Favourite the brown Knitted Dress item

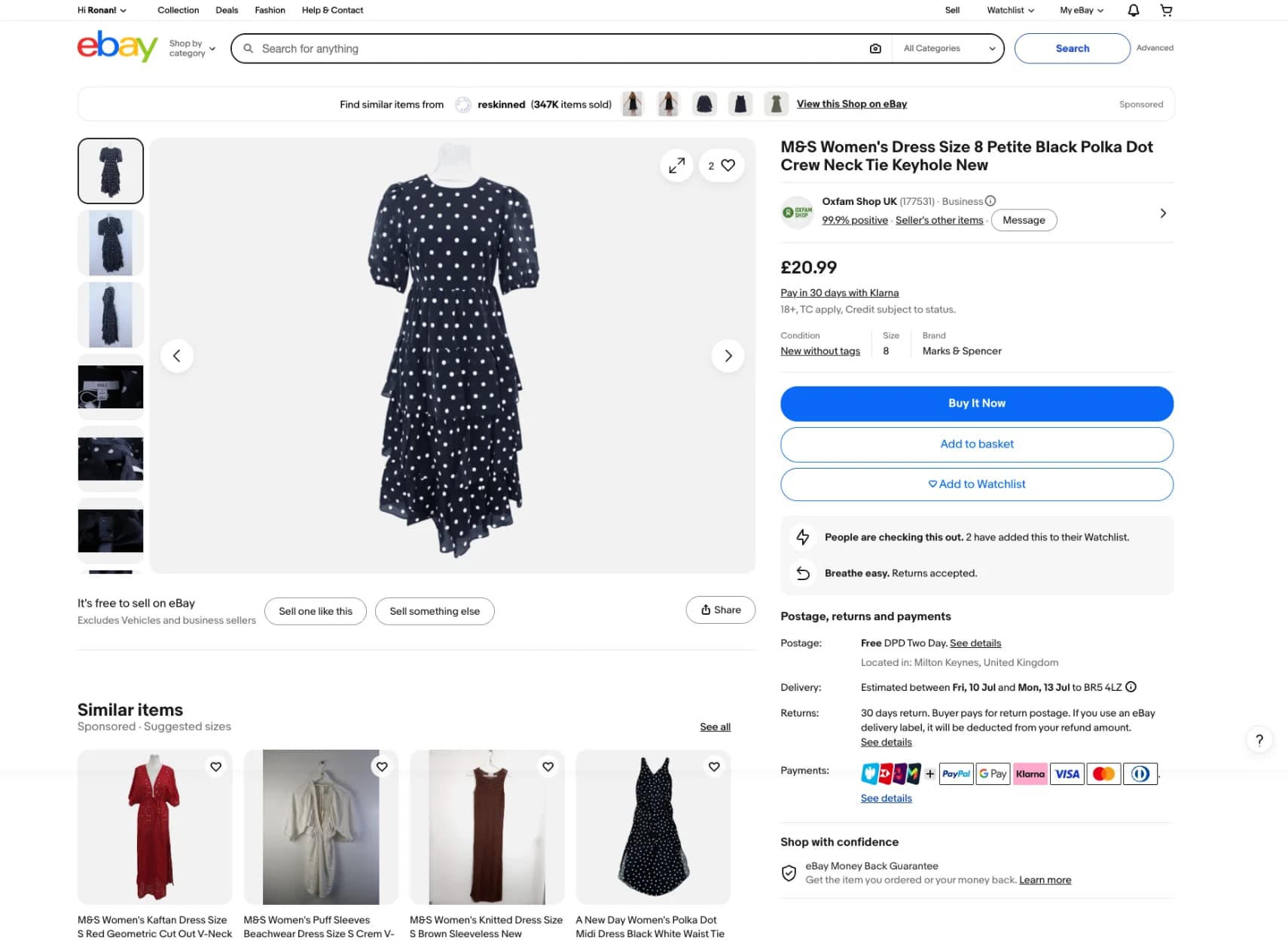pyautogui.click(x=548, y=766)
